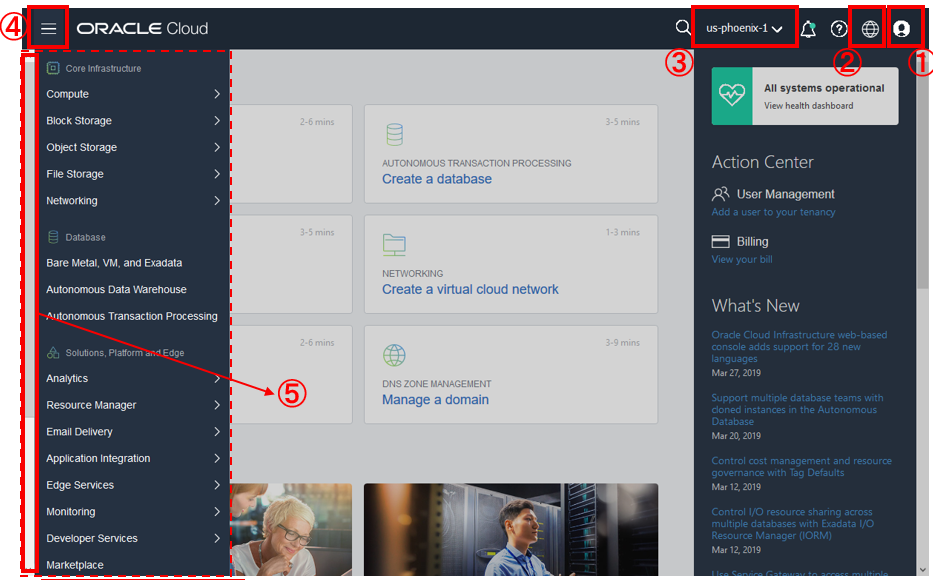Click the DNS zone management globe icon
The height and width of the screenshot is (580, 933).
click(x=394, y=356)
